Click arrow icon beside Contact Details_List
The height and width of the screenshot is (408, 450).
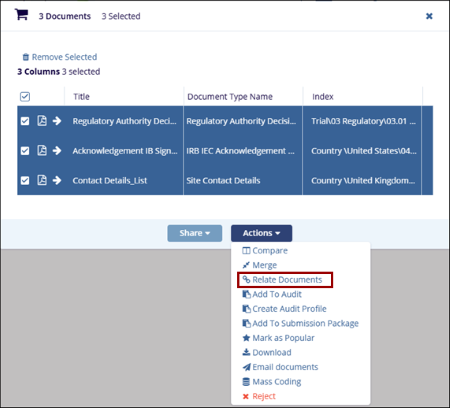point(57,180)
